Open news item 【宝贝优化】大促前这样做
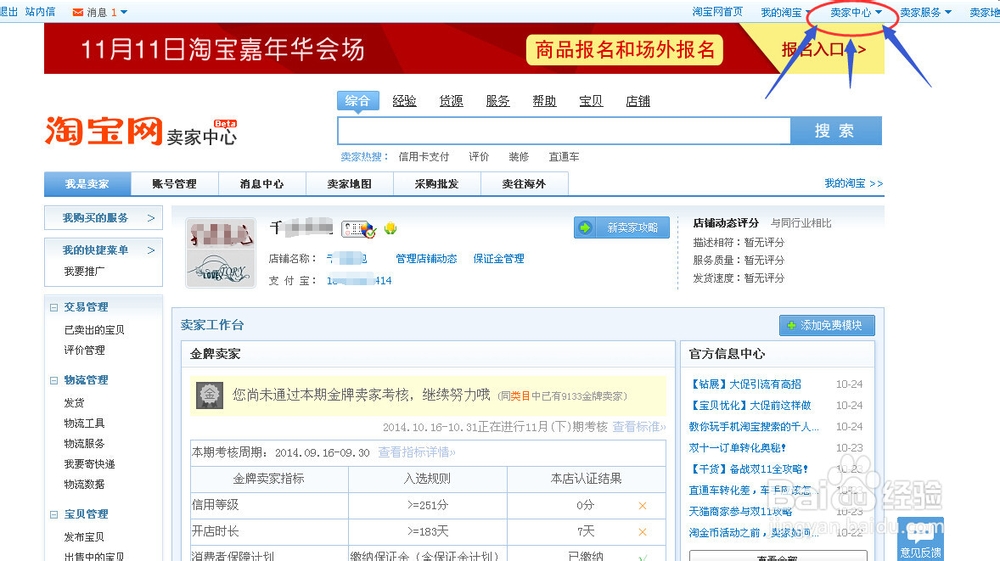The image size is (1000, 561). click(750, 405)
